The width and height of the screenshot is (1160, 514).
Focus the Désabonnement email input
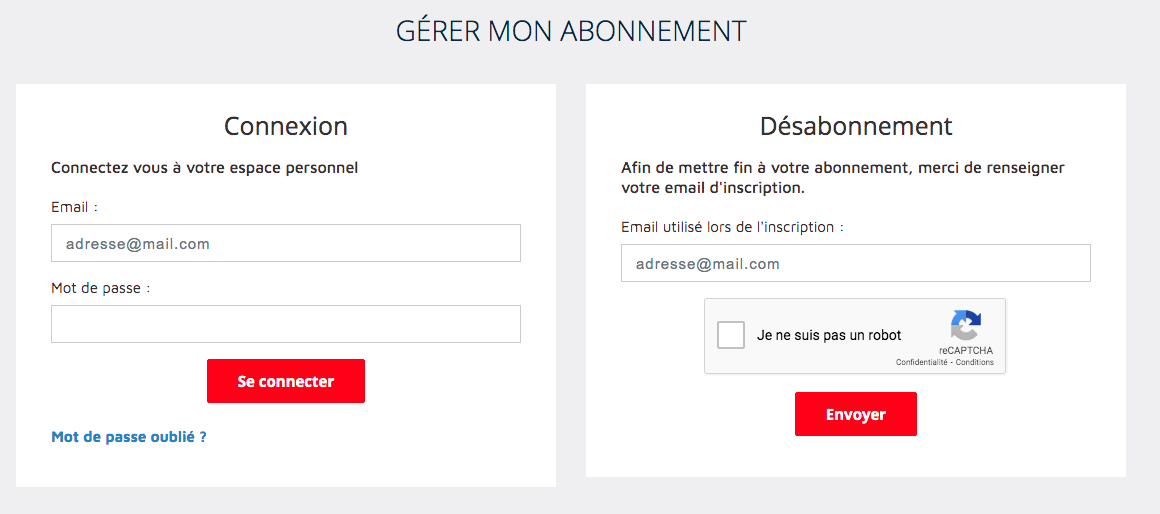[x=855, y=264]
